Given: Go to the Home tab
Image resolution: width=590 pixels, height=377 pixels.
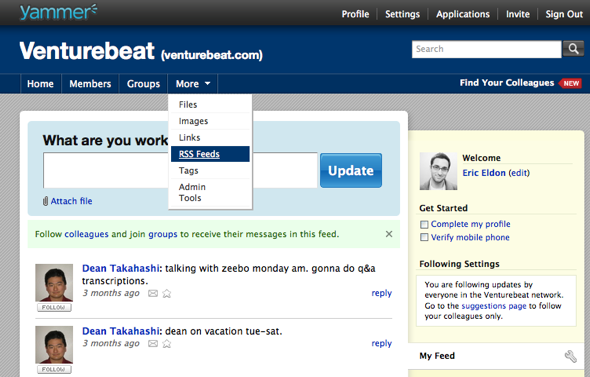Looking at the screenshot, I should [40, 84].
